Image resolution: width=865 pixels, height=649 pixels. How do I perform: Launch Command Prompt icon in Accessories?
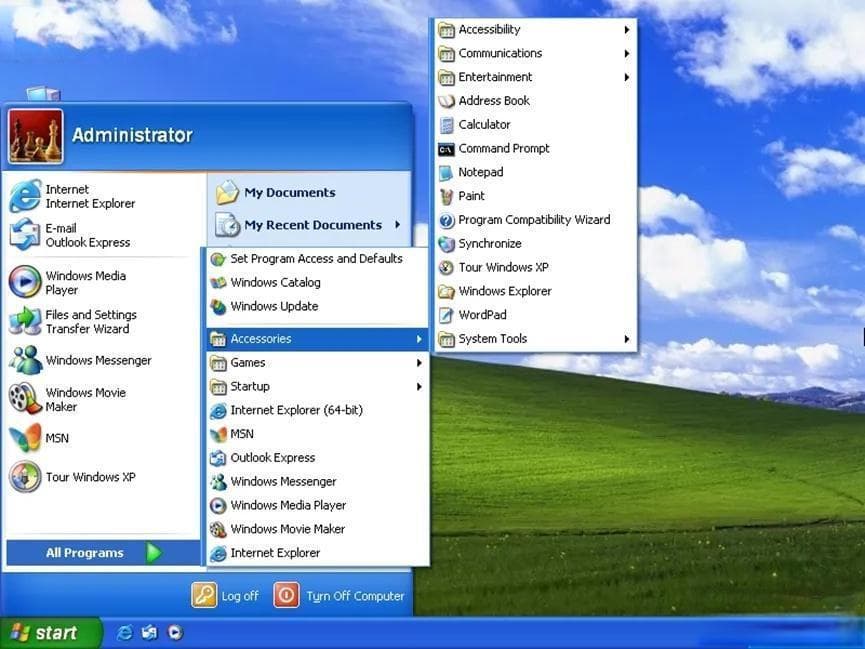[x=446, y=149]
